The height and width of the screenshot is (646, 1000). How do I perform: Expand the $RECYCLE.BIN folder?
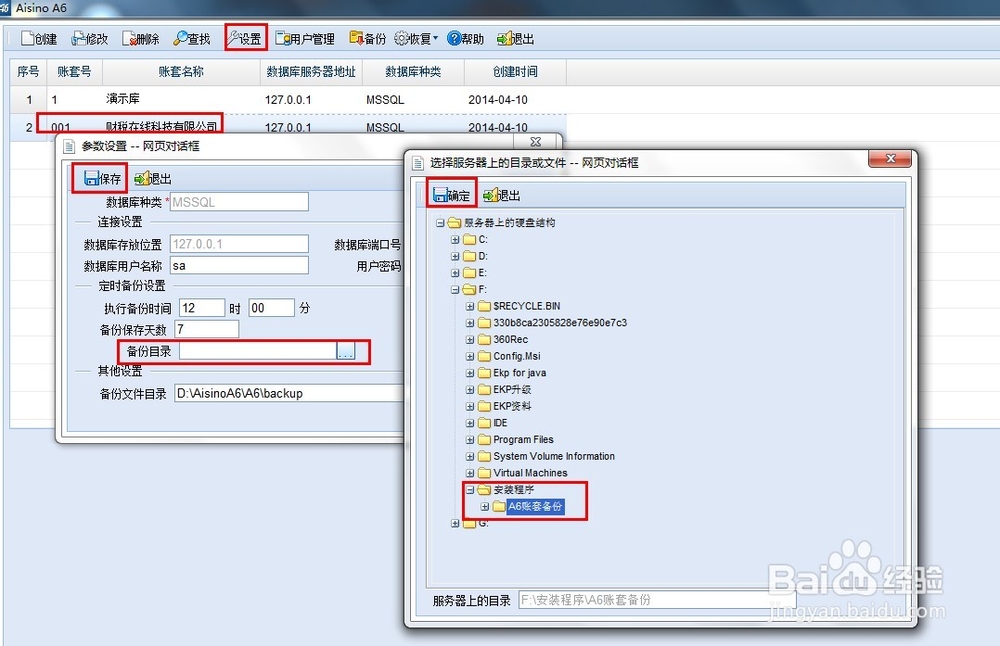(470, 306)
